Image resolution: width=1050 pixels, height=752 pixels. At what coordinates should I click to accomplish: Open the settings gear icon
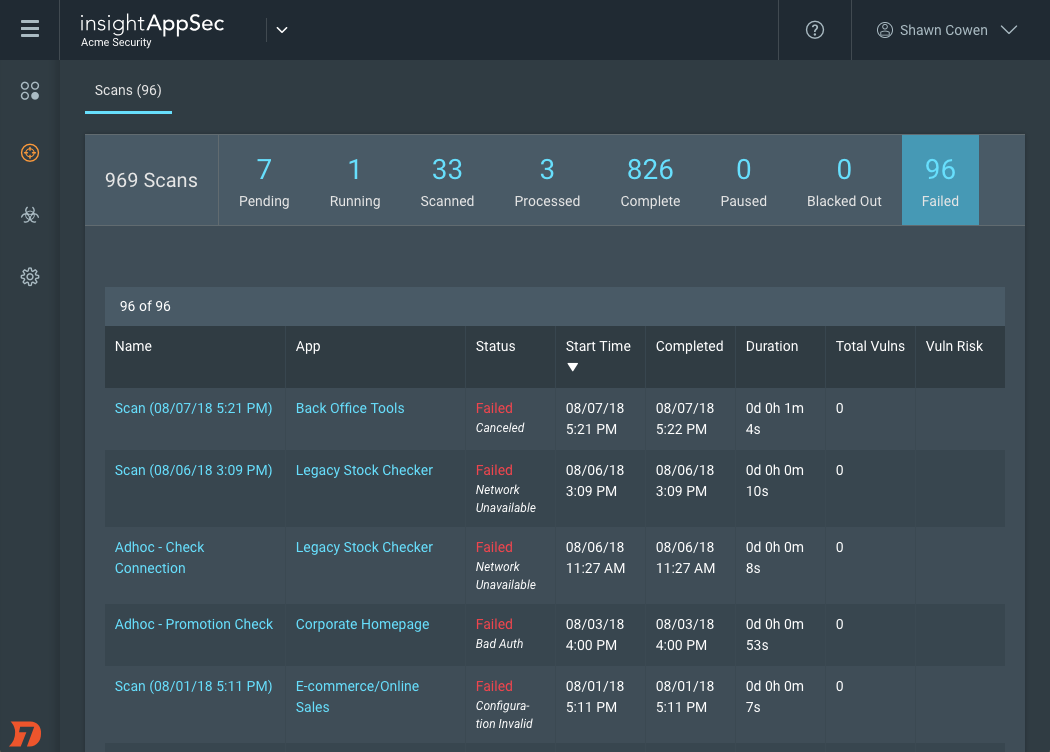(30, 277)
